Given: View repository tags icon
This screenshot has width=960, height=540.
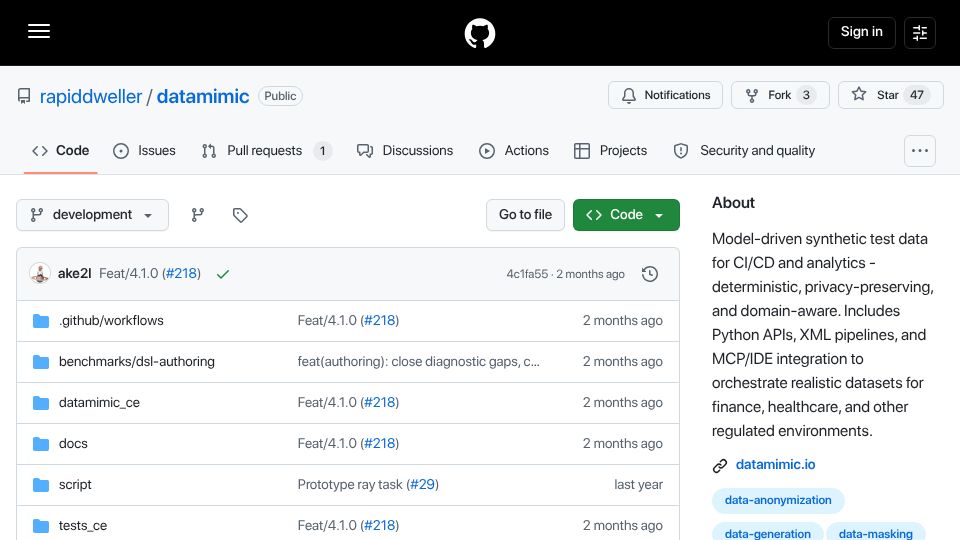Looking at the screenshot, I should click(240, 215).
